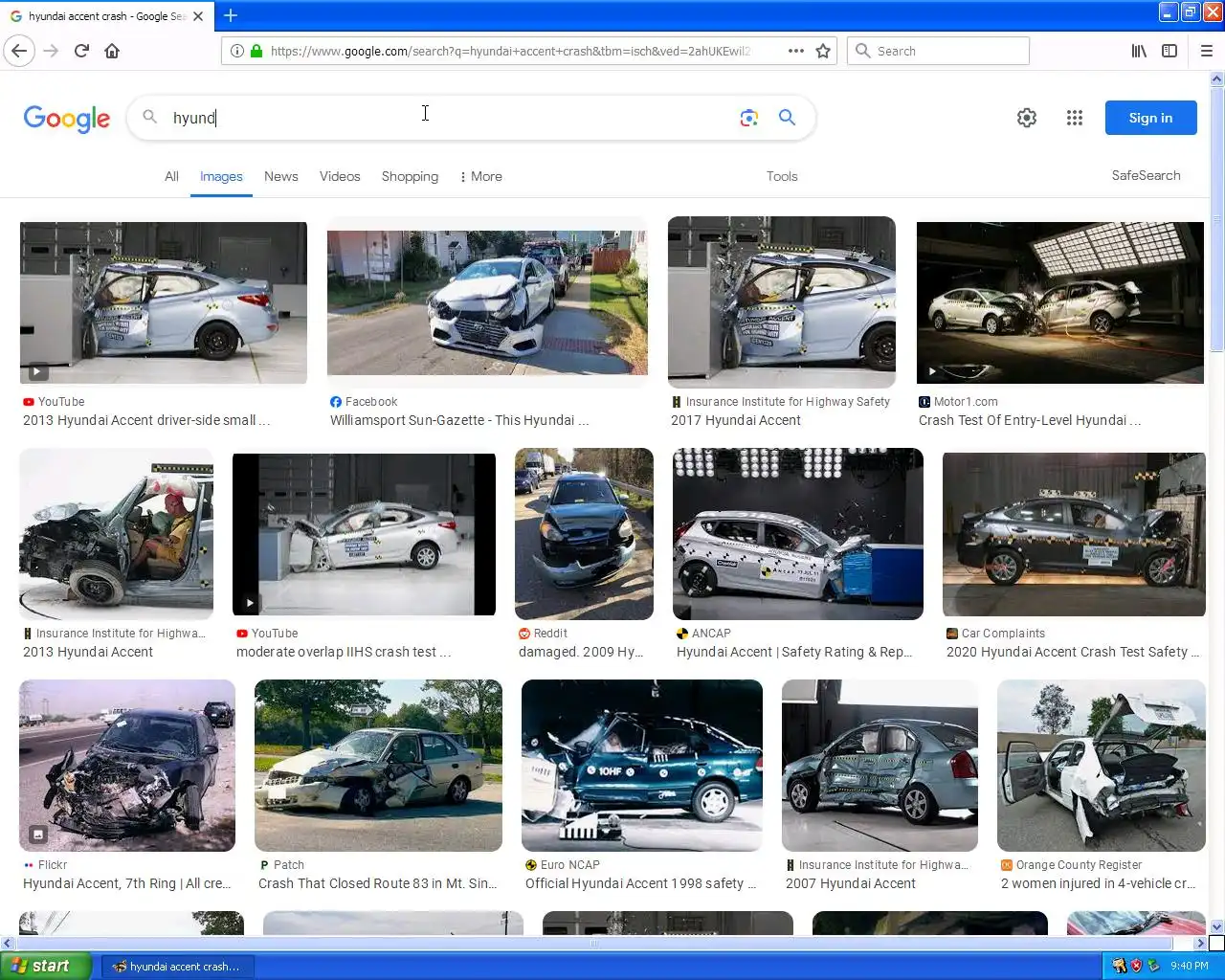Click the horizontal scroll left arrow
Image resolution: width=1225 pixels, height=980 pixels.
(x=8, y=943)
